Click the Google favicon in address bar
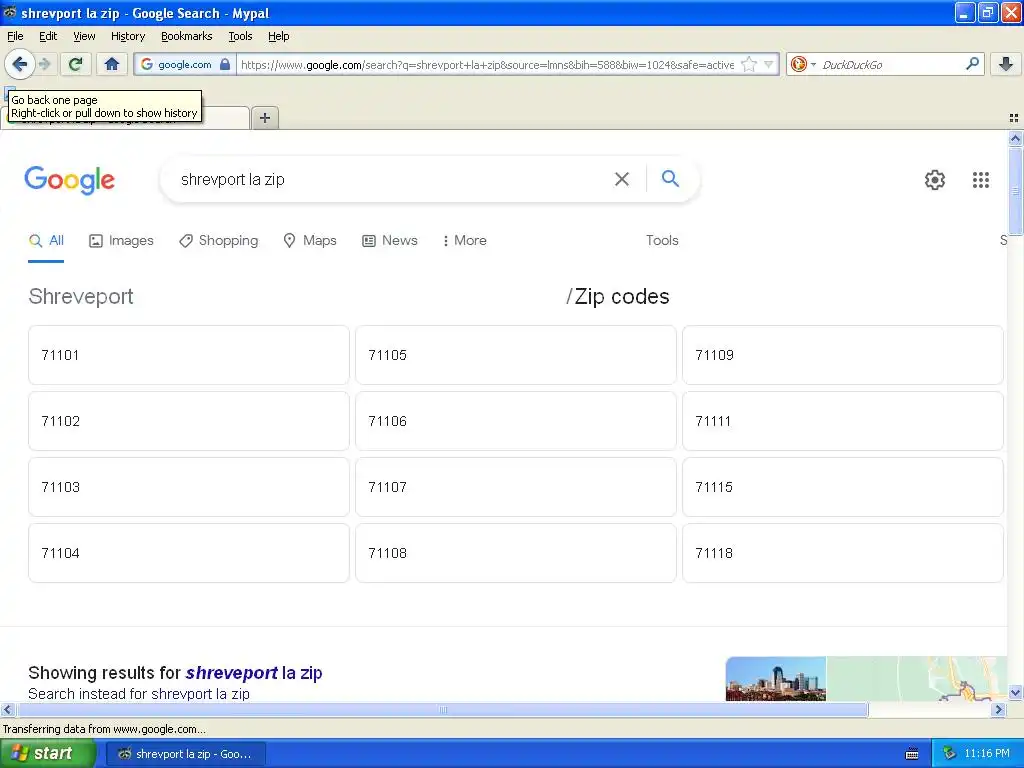This screenshot has height=768, width=1024. click(x=147, y=64)
